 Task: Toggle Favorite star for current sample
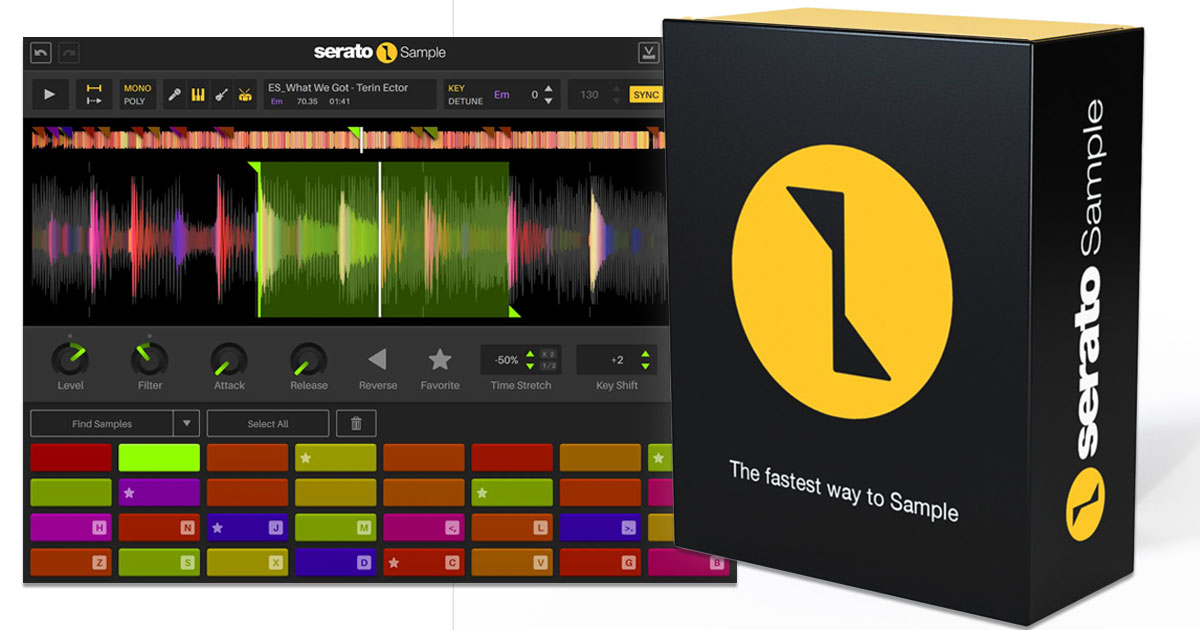click(440, 356)
